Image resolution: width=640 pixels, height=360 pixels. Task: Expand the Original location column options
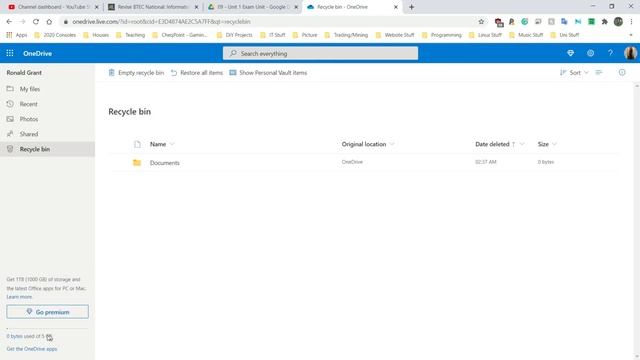click(x=392, y=144)
